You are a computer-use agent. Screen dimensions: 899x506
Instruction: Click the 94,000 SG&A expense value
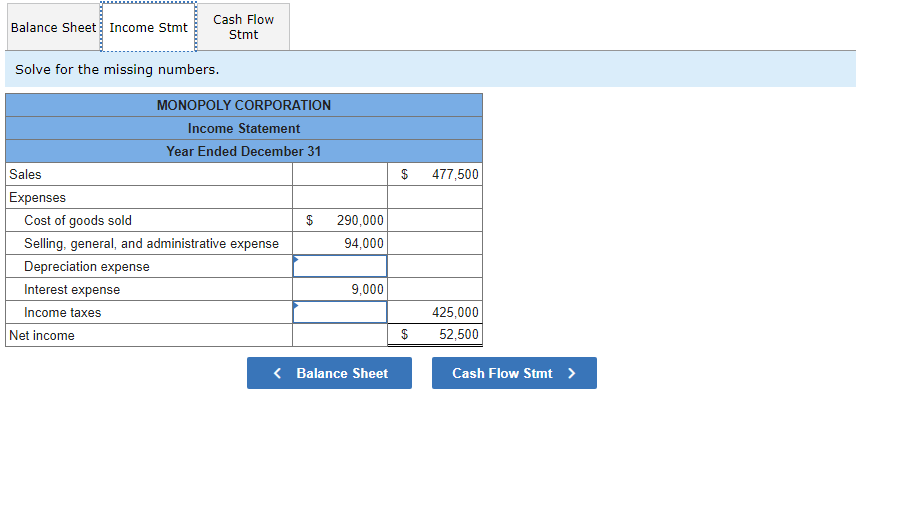364,243
